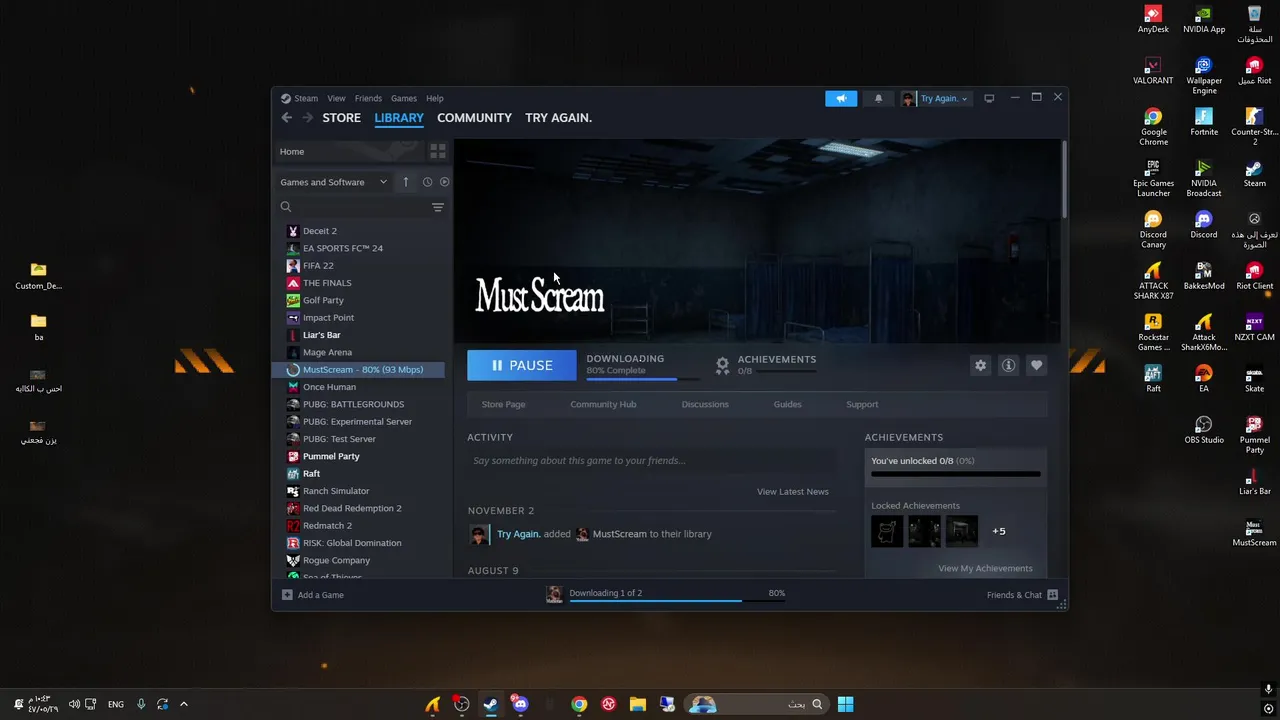Open BakkesMod desktop shortcut
This screenshot has width=1280, height=720.
[1204, 276]
